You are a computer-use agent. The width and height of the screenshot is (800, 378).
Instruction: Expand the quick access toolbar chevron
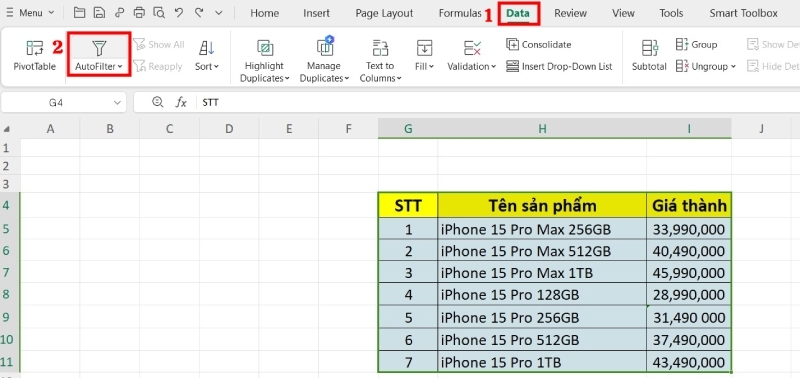219,13
